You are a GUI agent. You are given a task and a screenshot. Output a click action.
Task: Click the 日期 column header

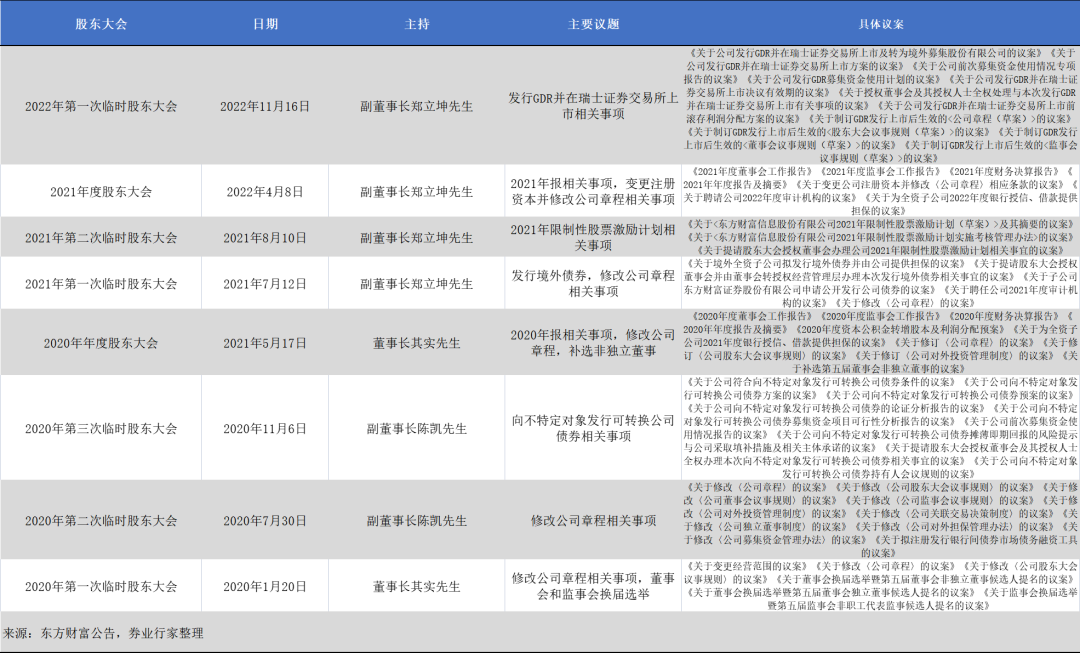pos(265,24)
